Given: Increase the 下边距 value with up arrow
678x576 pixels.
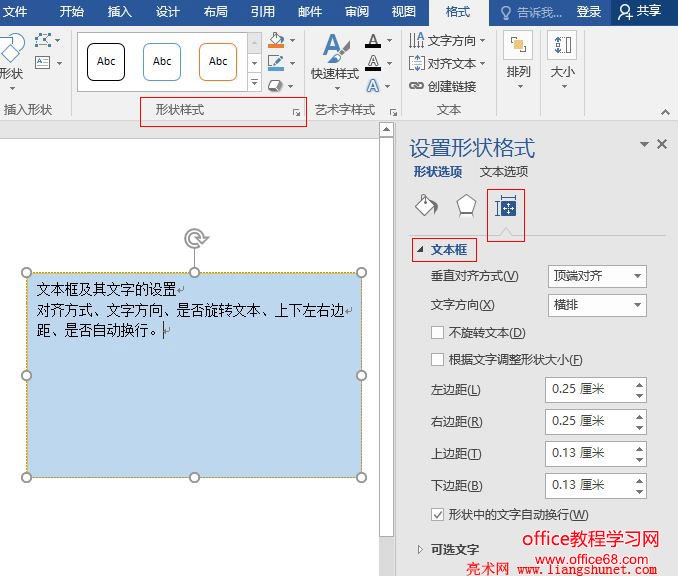Looking at the screenshot, I should (640, 480).
